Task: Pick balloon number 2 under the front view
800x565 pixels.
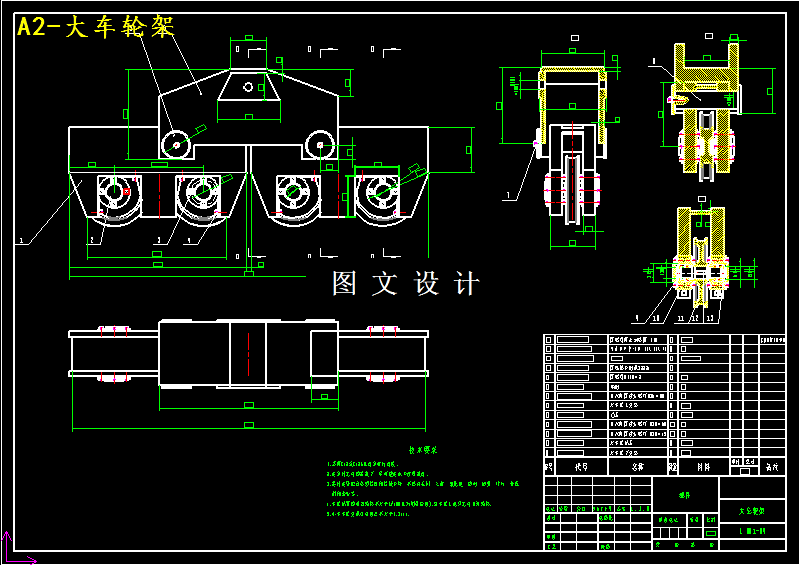Action: click(92, 240)
